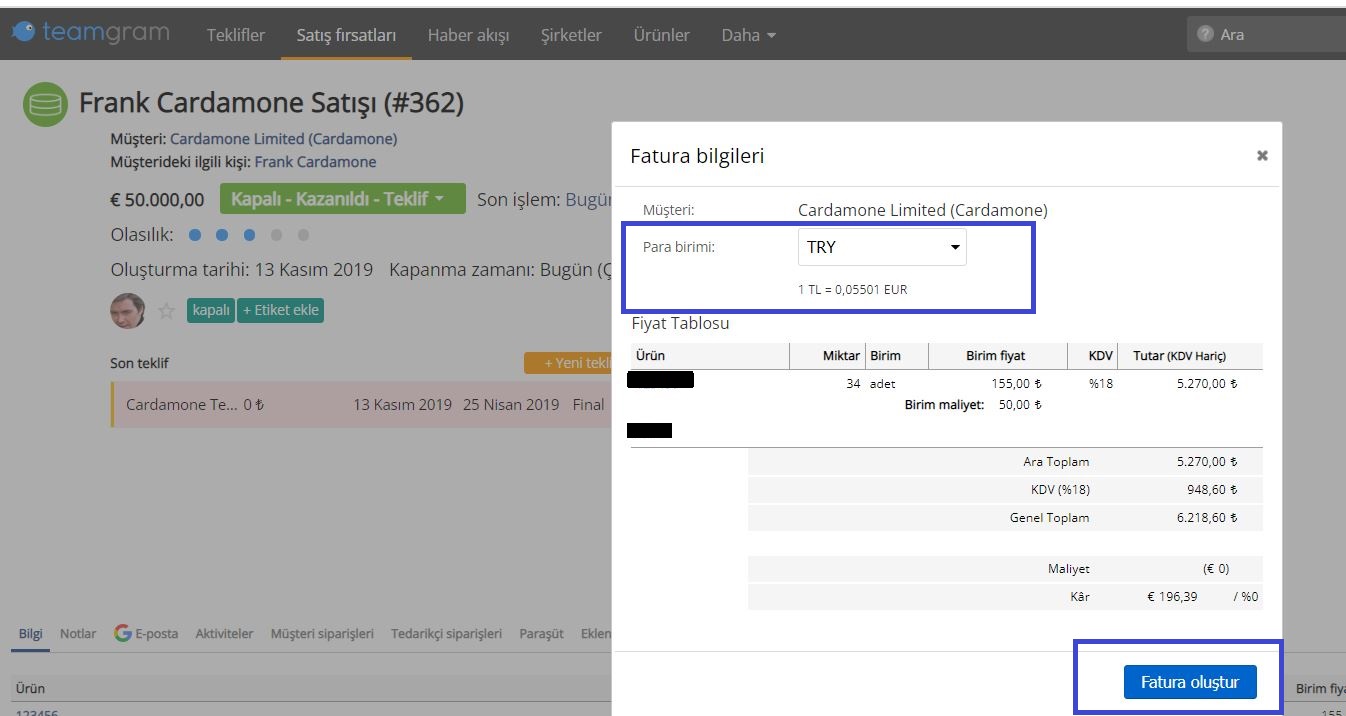Set probability to the first dot
The image size is (1346, 716).
pyautogui.click(x=195, y=235)
